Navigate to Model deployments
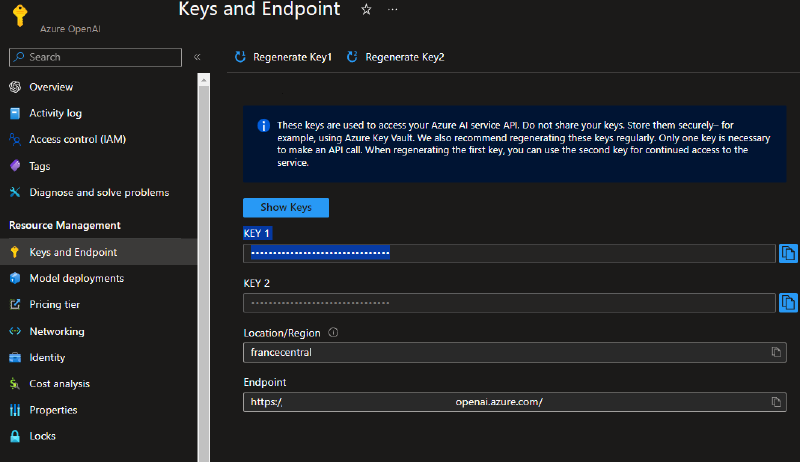 pyautogui.click(x=76, y=278)
